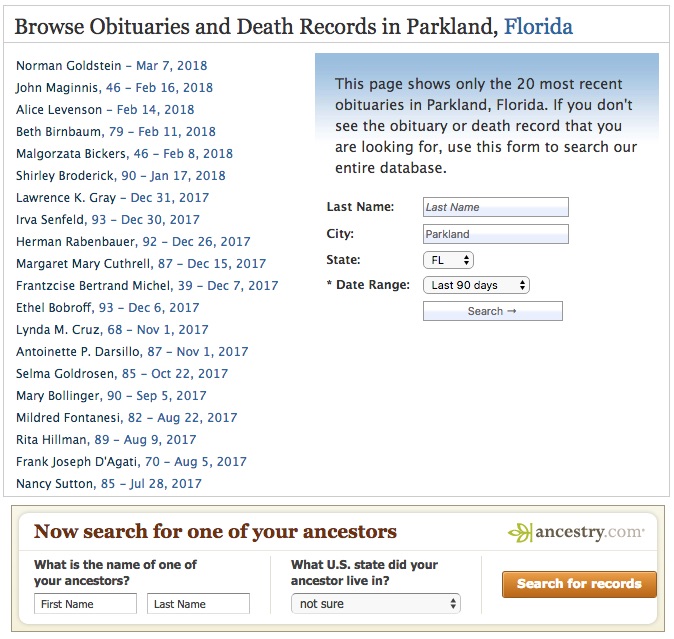Image resolution: width=674 pixels, height=639 pixels.
Task: Open John Maginnis obituary entry
Action: coord(114,88)
